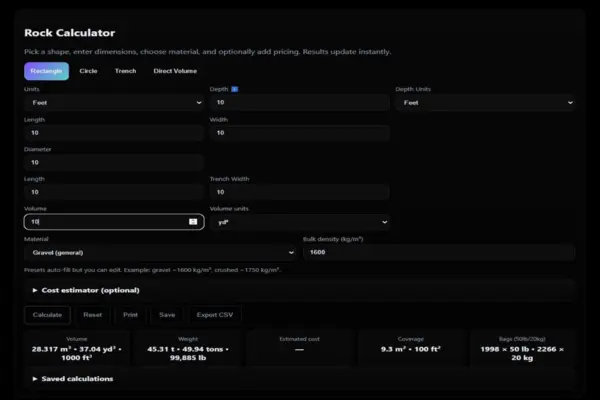Screen dimensions: 600x400
Task: Click the Export CSV button
Action: coord(213,315)
